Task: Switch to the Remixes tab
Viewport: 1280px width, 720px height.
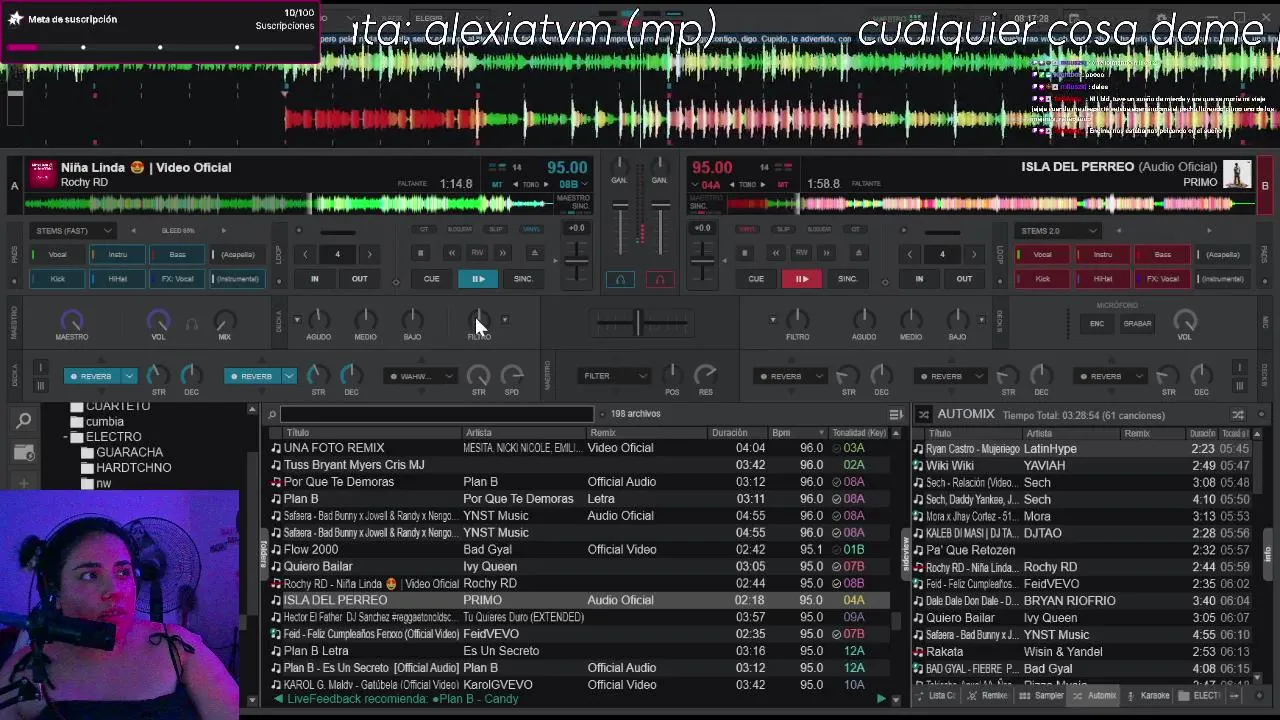Action: [x=990, y=696]
